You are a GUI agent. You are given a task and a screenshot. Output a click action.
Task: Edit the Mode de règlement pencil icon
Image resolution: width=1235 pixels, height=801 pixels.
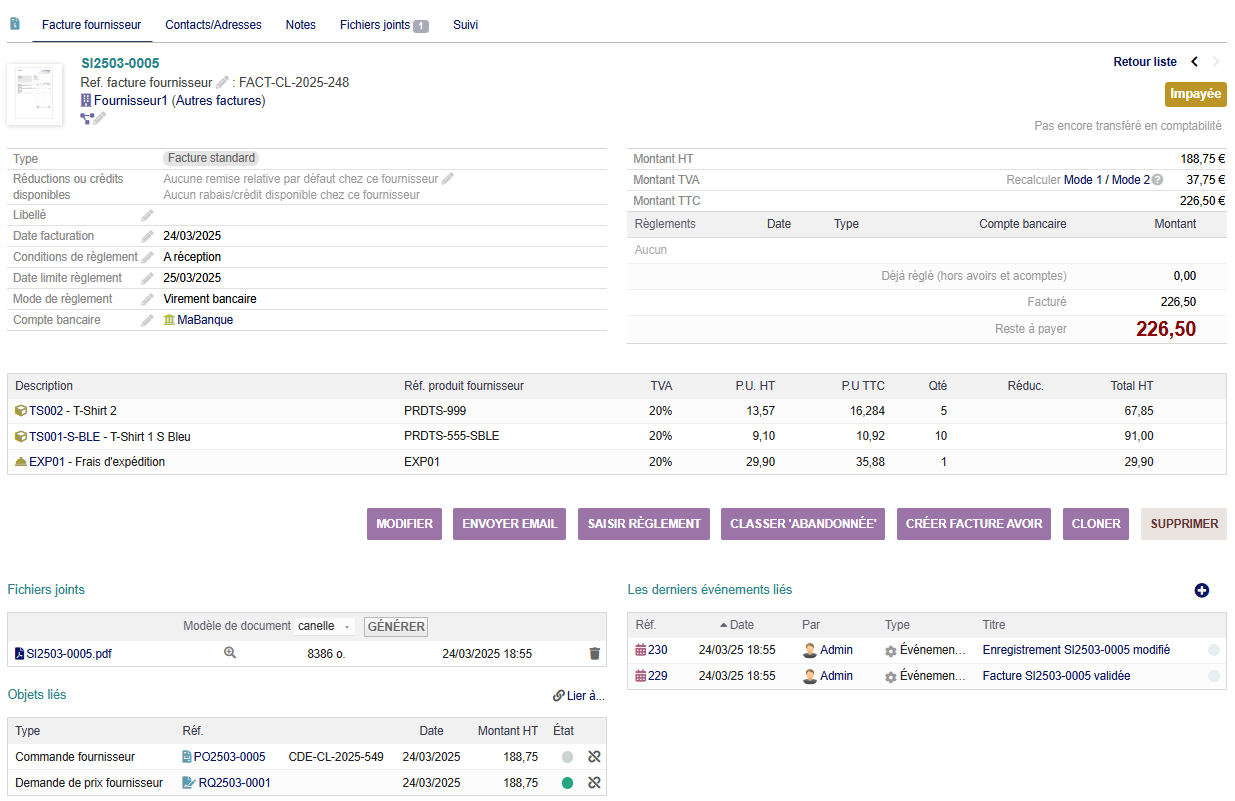tap(147, 299)
